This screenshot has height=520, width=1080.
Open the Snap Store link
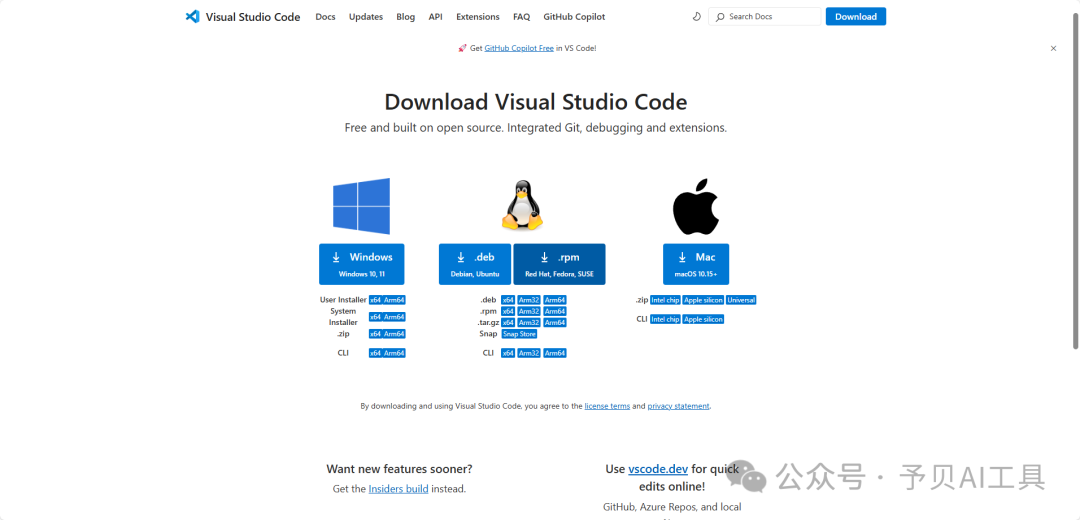tap(519, 334)
